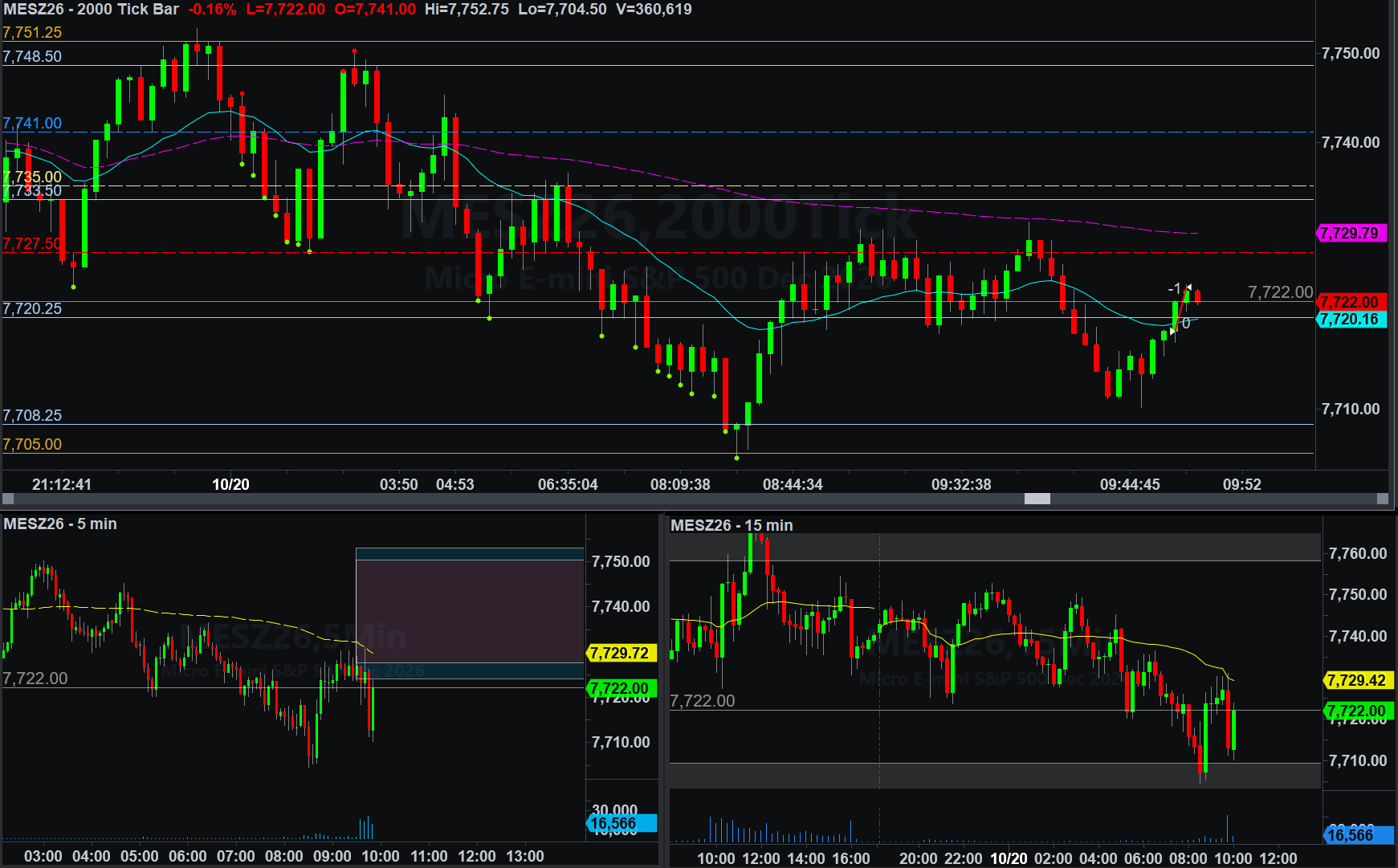The image size is (1398, 868).
Task: Select the shaded rectangle drawing on 5 min chart
Action: (470, 613)
